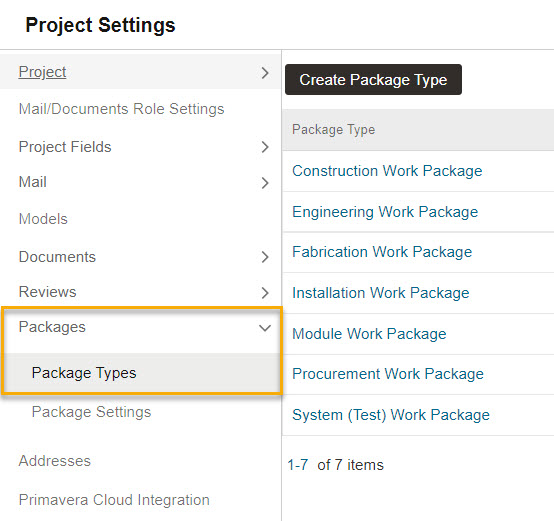Expand the Project section chevron
554x521 pixels.
point(265,73)
